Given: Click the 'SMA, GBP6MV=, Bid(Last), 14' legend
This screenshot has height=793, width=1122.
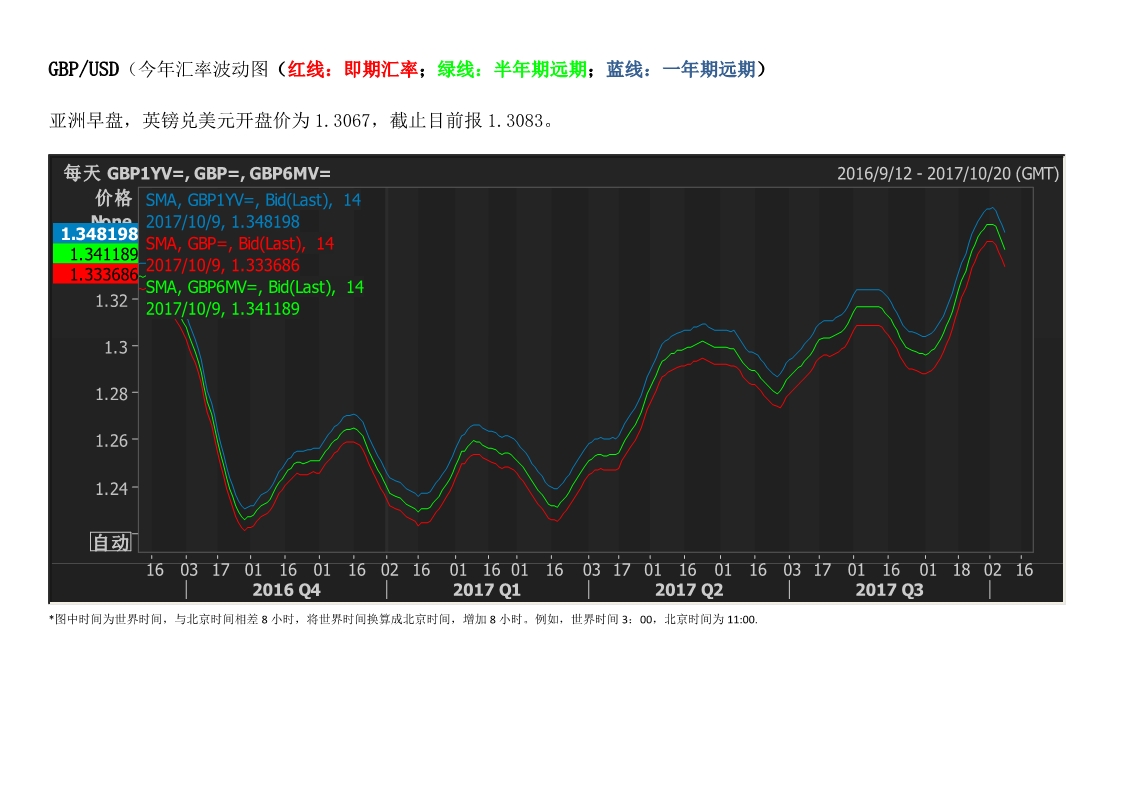Looking at the screenshot, I should click(x=255, y=288).
